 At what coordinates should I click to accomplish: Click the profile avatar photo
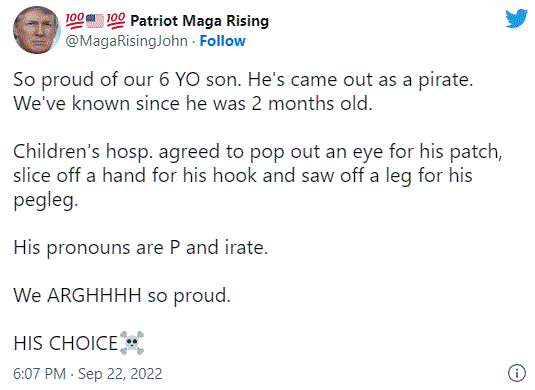click(37, 30)
